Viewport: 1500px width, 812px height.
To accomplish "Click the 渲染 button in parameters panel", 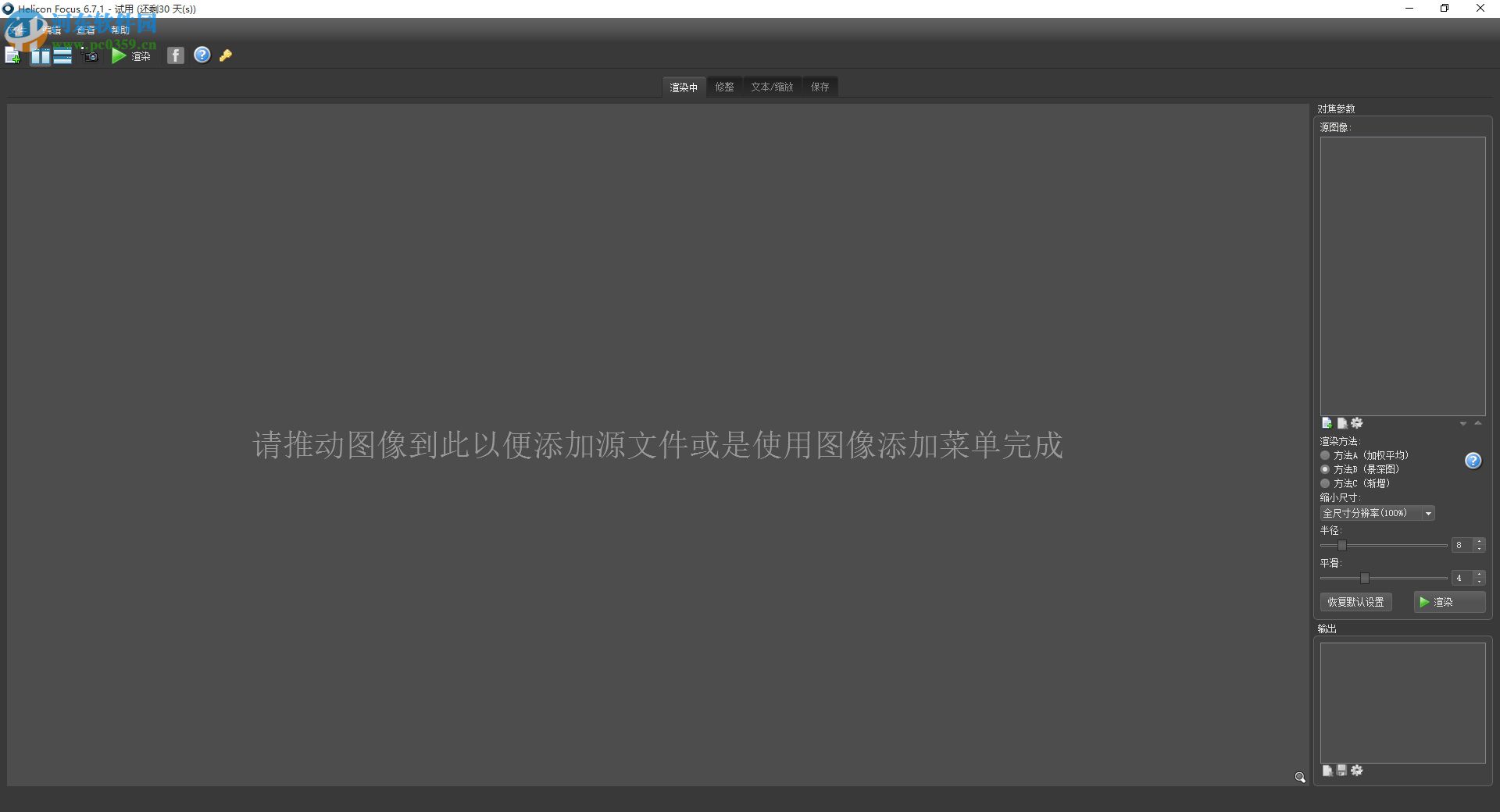I will click(1449, 602).
